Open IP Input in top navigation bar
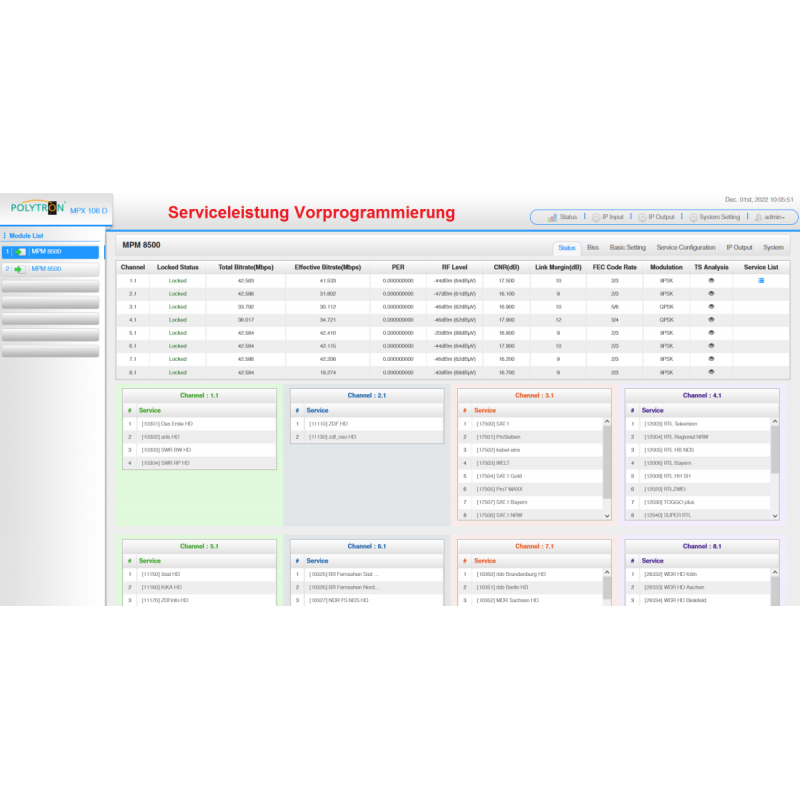Image resolution: width=800 pixels, height=800 pixels. coord(613,217)
